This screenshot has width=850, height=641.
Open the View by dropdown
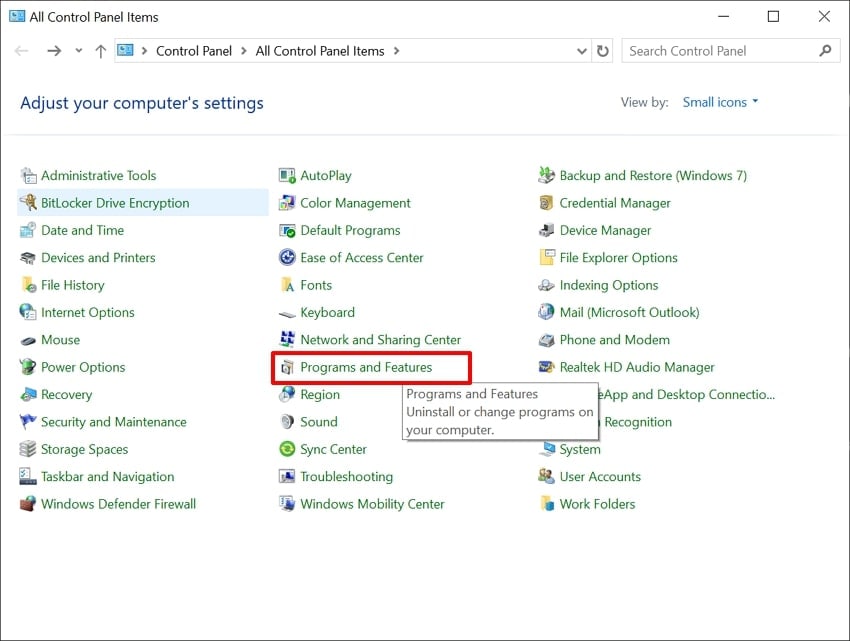click(x=720, y=101)
